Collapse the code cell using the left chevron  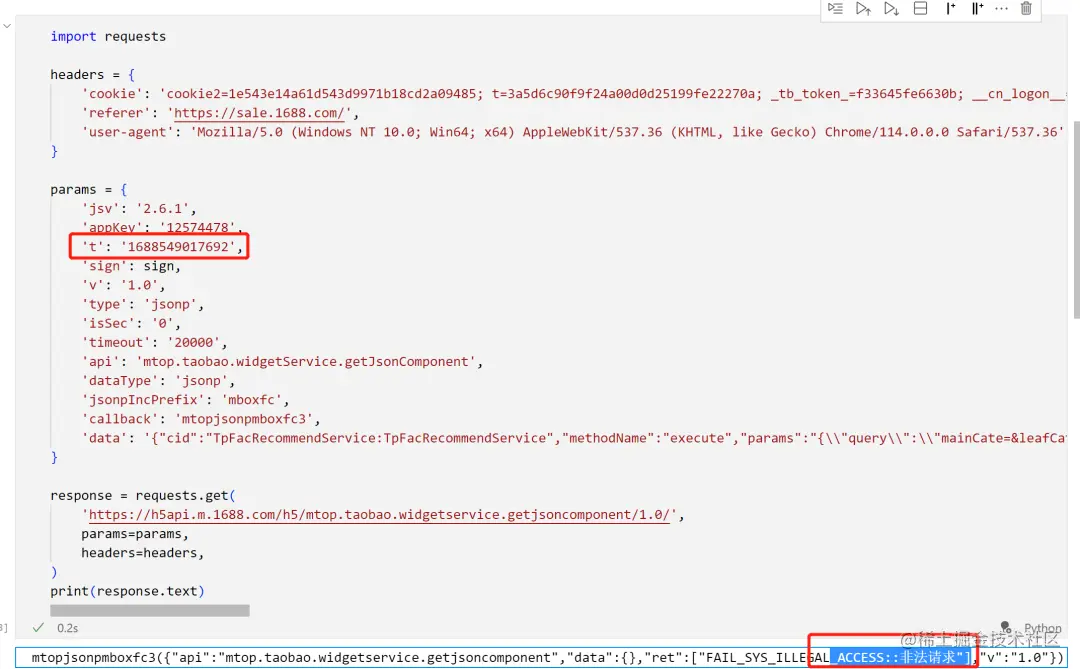[x=7, y=26]
